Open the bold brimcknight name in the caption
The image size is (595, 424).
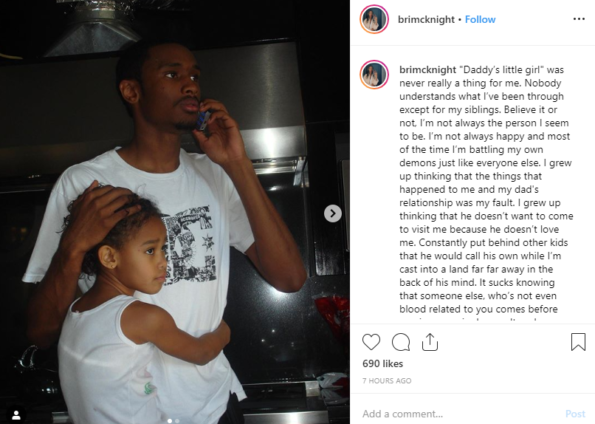(427, 70)
